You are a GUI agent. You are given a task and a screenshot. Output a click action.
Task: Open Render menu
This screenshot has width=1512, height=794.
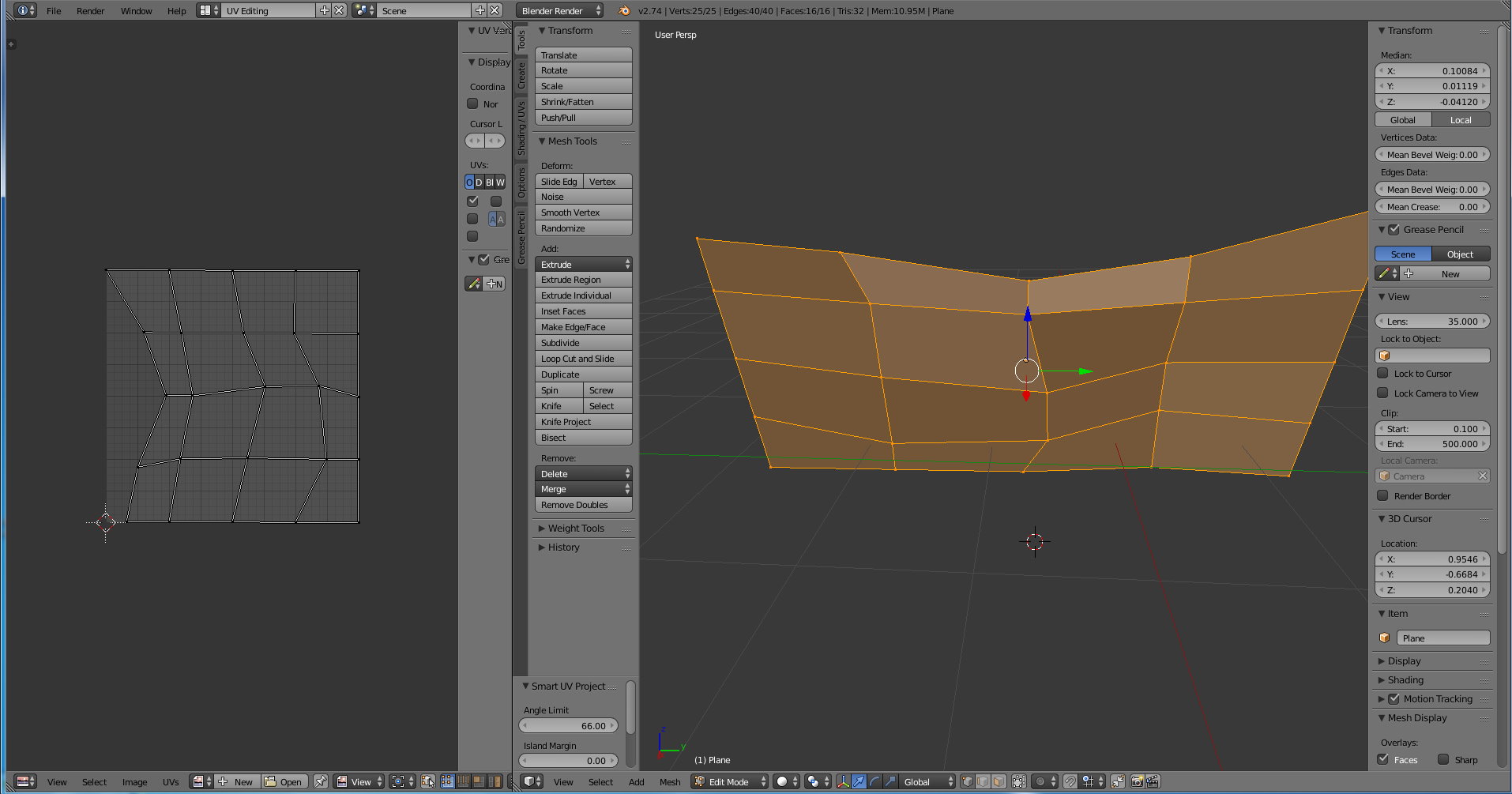[x=91, y=11]
